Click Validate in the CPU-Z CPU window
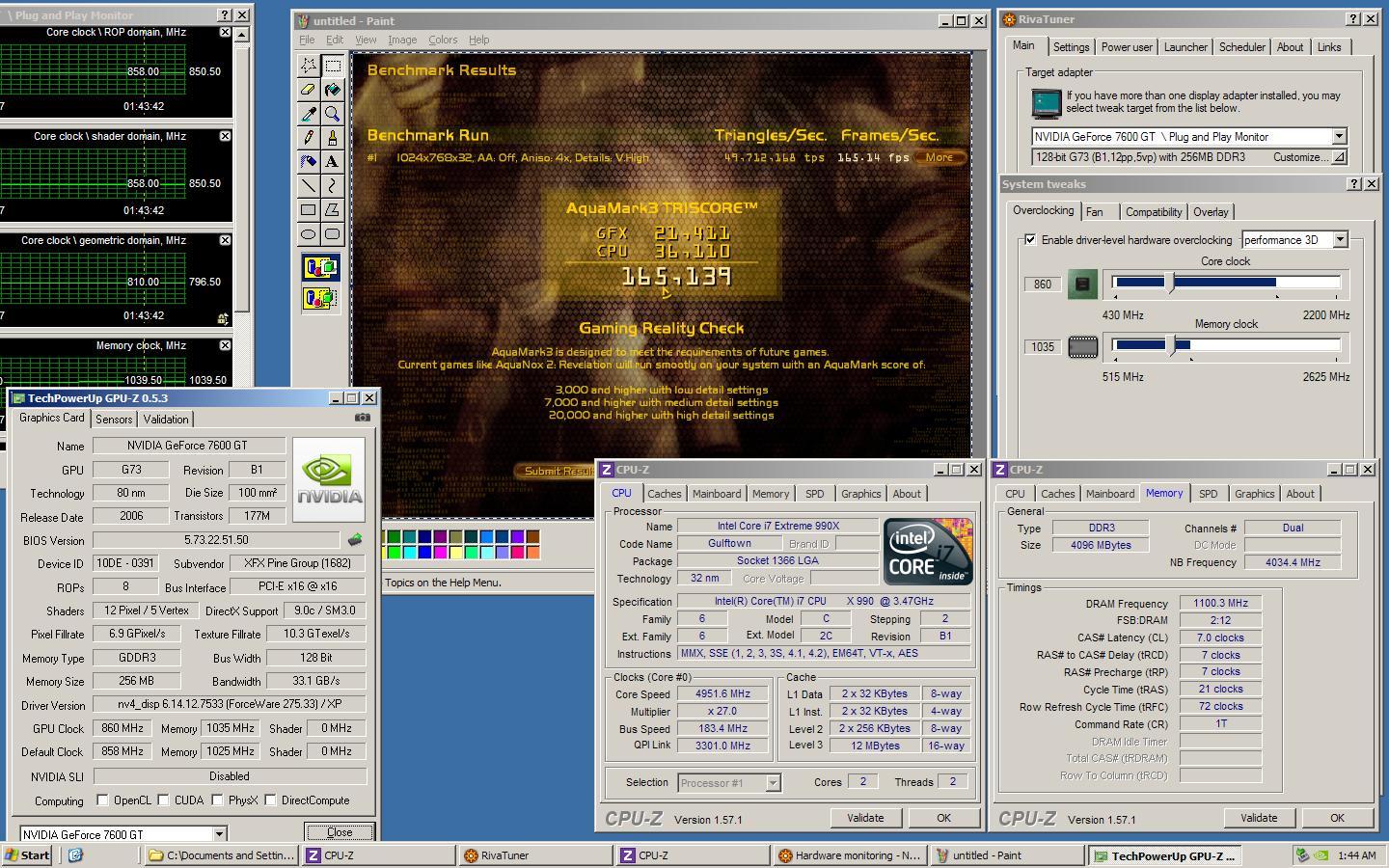The image size is (1389, 868). pyautogui.click(x=865, y=818)
